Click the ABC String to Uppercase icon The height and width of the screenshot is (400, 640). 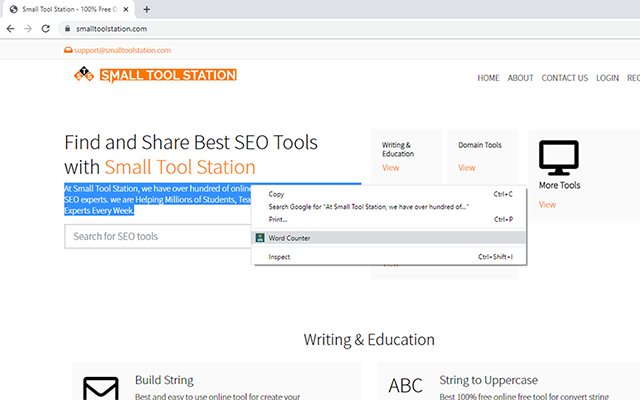point(405,385)
